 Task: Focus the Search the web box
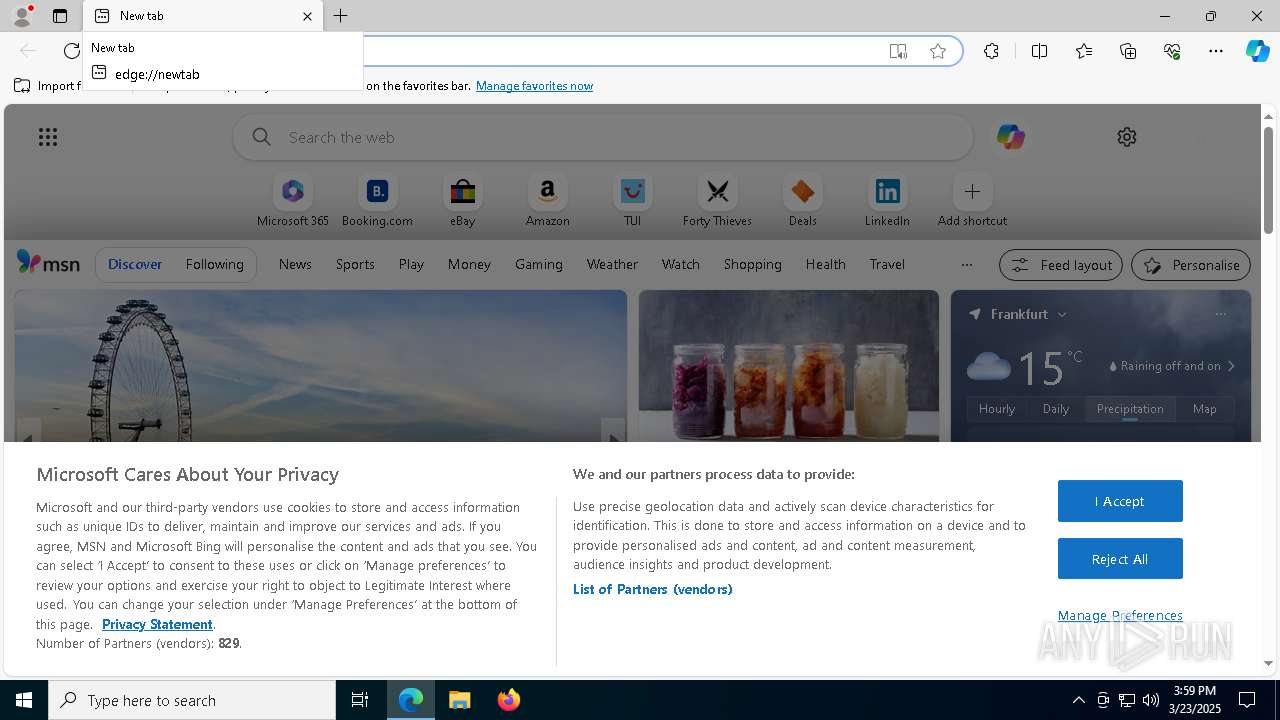tap(603, 137)
